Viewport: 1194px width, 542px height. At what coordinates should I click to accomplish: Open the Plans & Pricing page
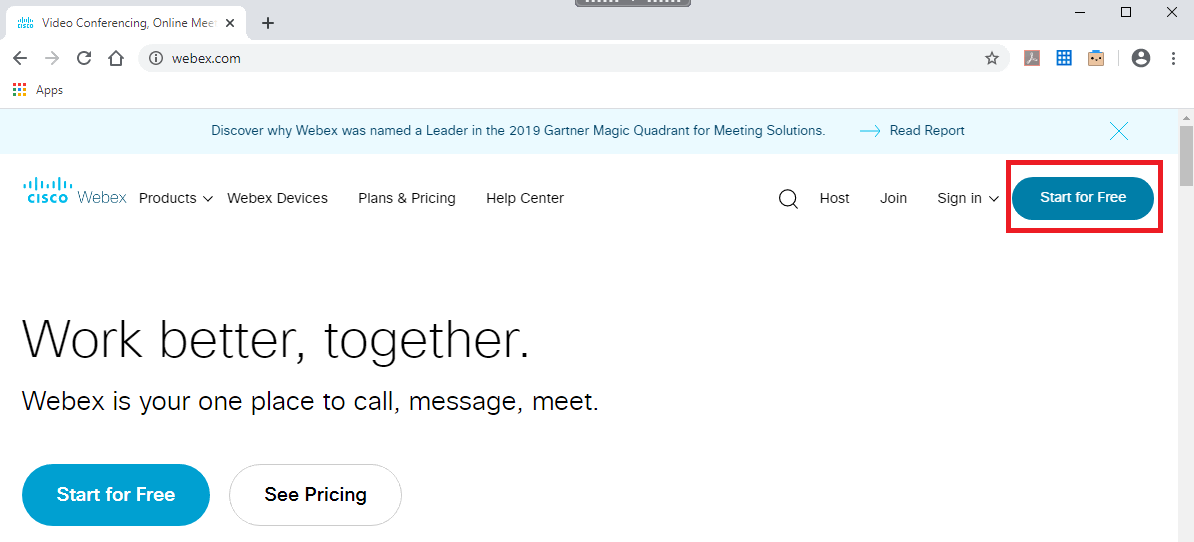tap(407, 199)
